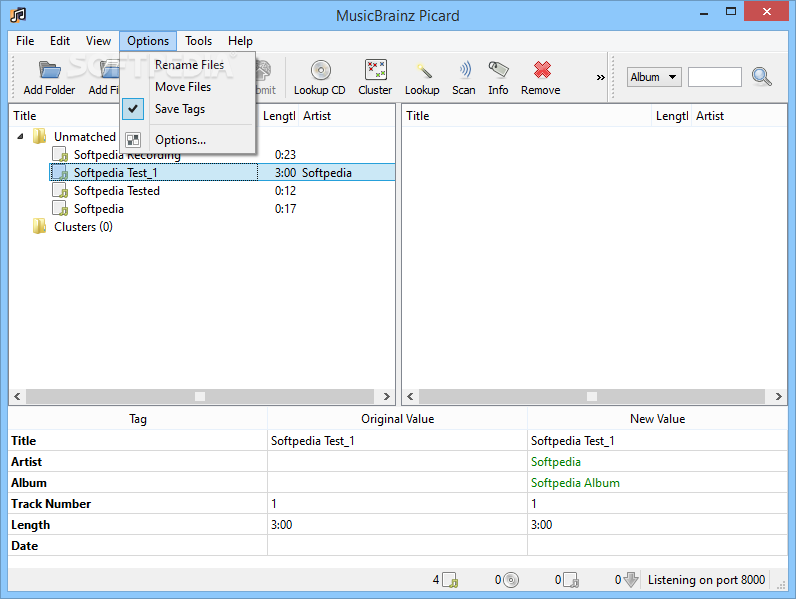This screenshot has width=796, height=599.
Task: Click the search text input field
Action: 715,77
